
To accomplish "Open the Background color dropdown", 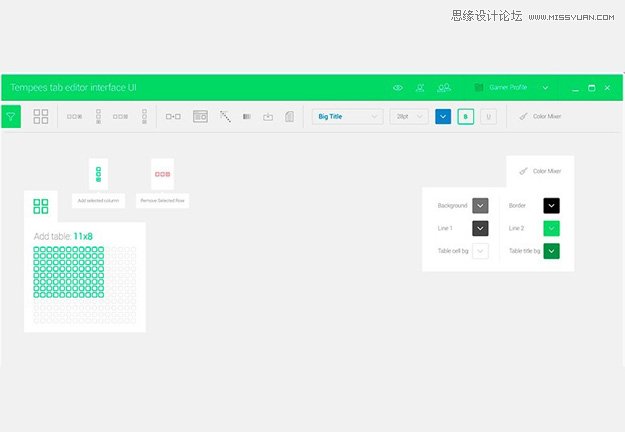I will [x=480, y=206].
